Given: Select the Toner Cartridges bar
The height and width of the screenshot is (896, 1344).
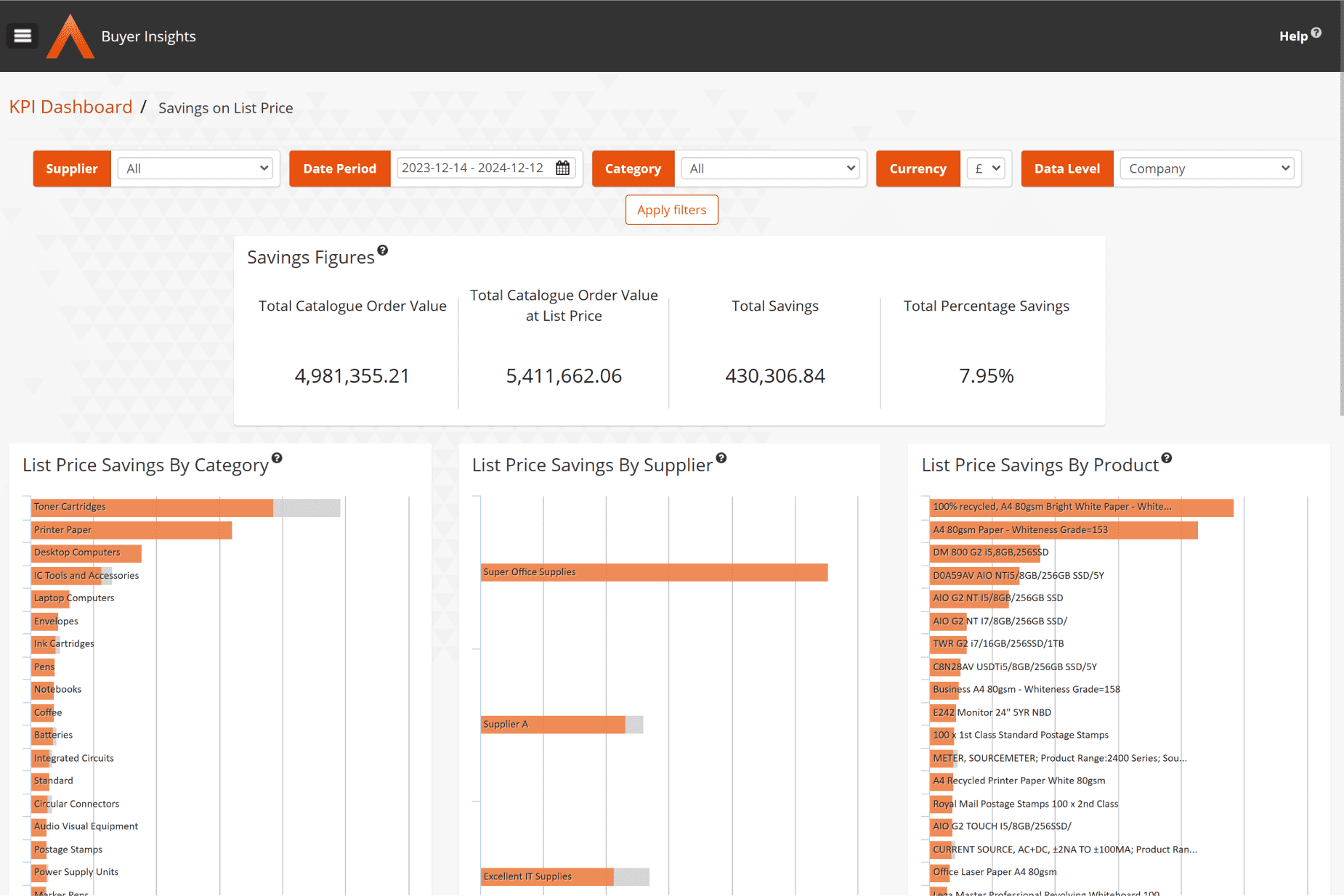Looking at the screenshot, I should [153, 508].
